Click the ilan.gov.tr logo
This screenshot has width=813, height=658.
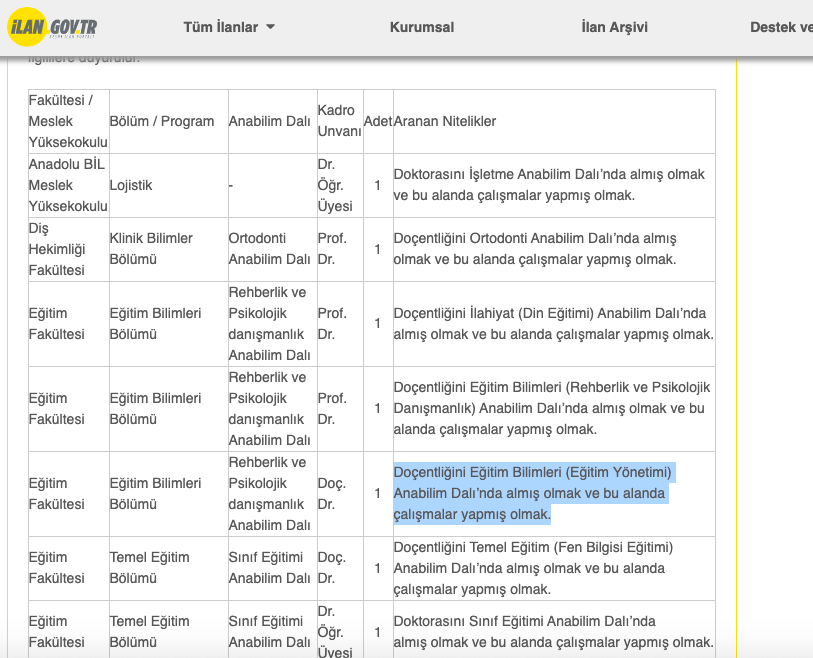pyautogui.click(x=55, y=27)
